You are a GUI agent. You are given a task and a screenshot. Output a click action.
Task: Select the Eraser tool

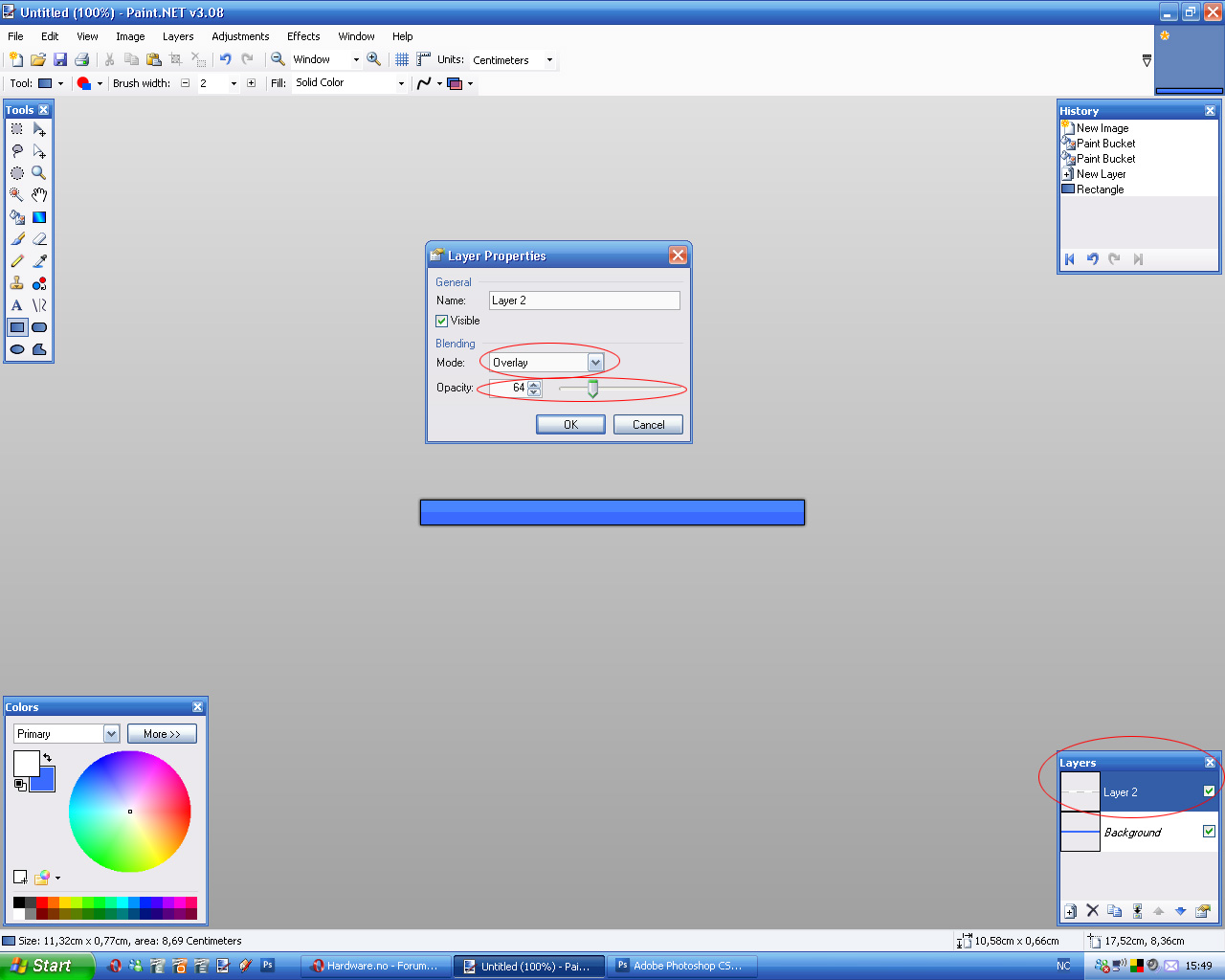pos(39,239)
